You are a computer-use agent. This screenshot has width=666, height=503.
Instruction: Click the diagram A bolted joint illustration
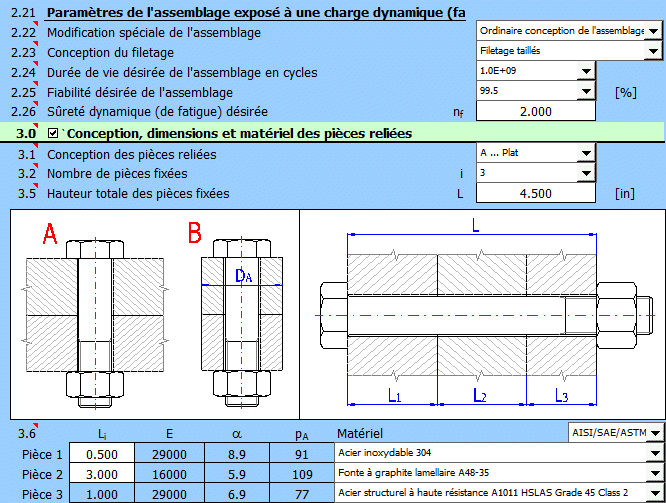(x=95, y=314)
